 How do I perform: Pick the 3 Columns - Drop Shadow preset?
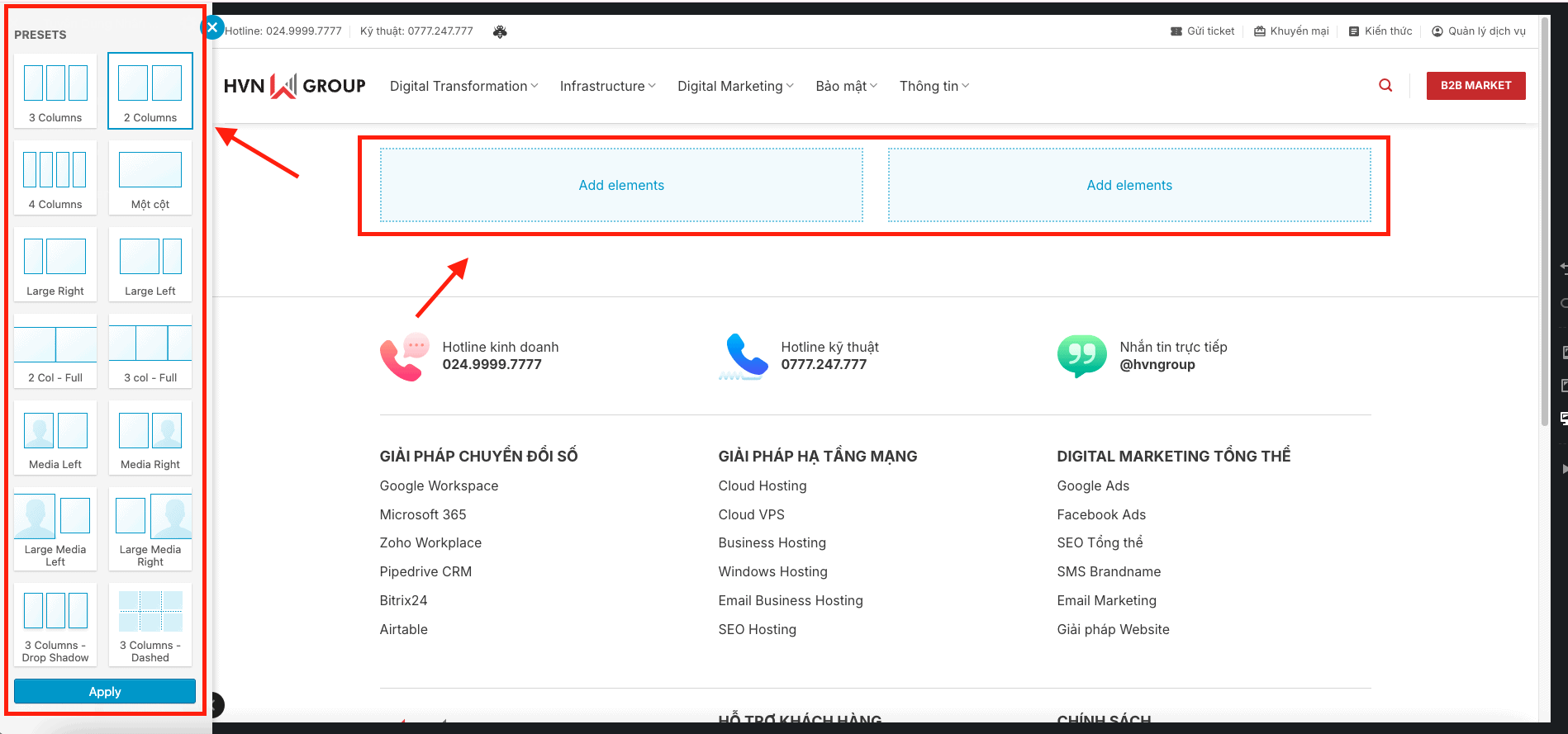pos(55,625)
